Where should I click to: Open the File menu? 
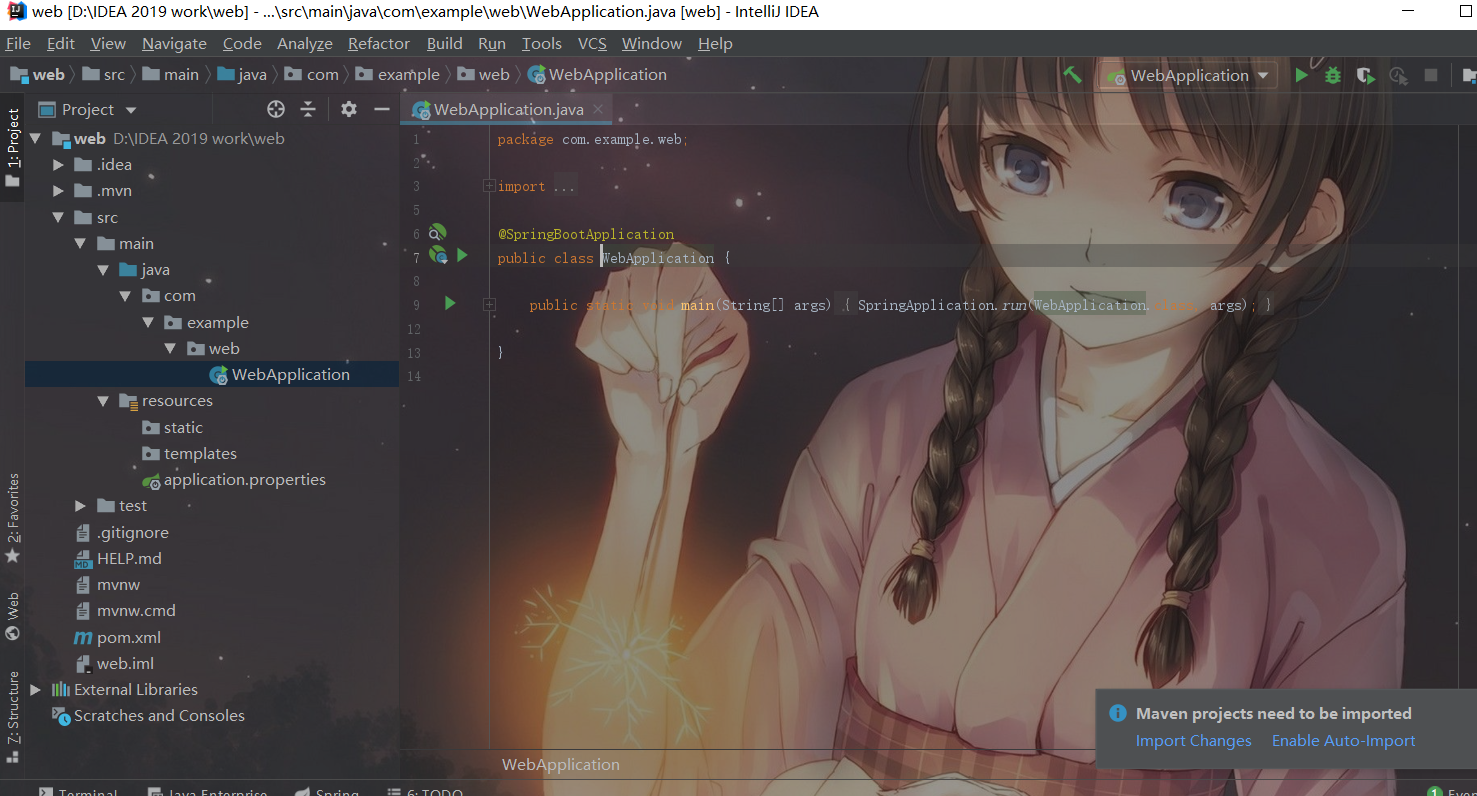tap(18, 43)
